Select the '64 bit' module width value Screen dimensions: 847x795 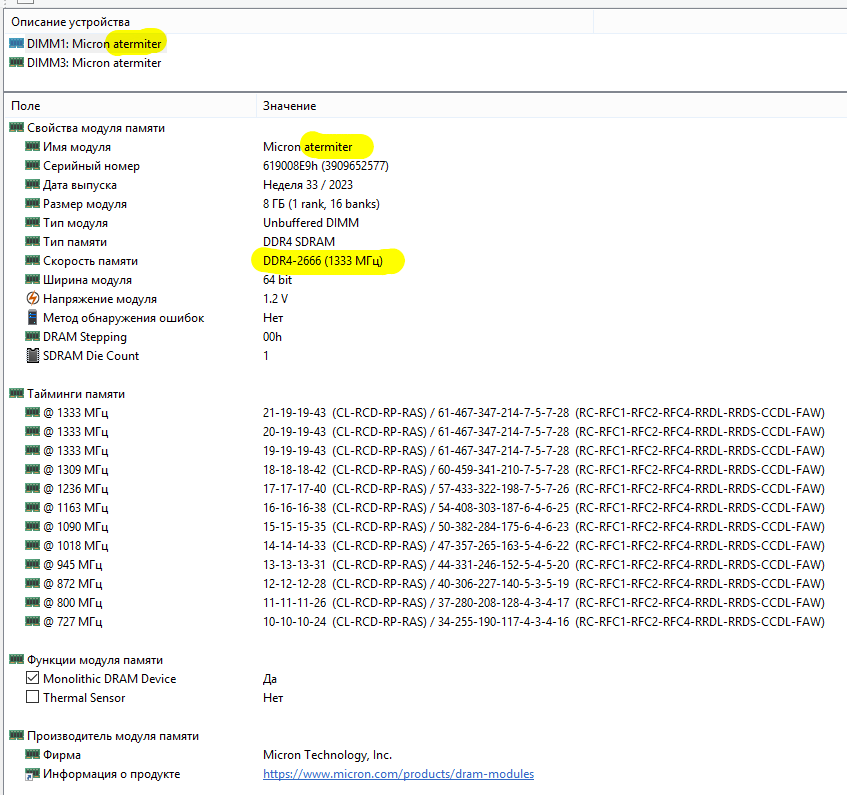tap(277, 280)
